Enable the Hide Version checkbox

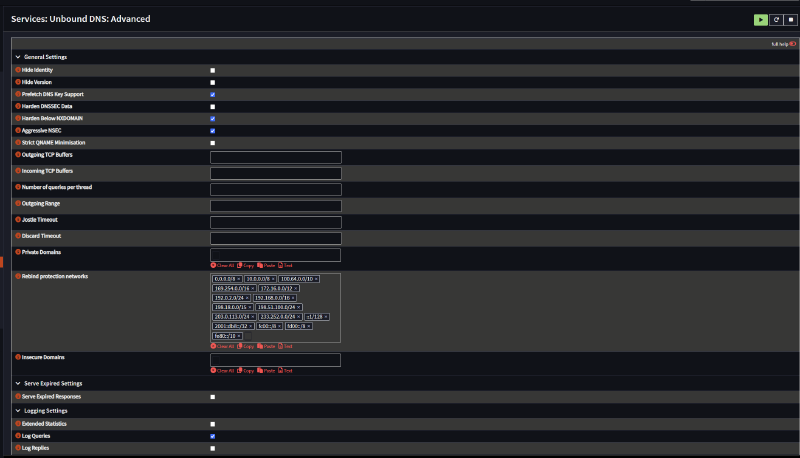coord(213,83)
